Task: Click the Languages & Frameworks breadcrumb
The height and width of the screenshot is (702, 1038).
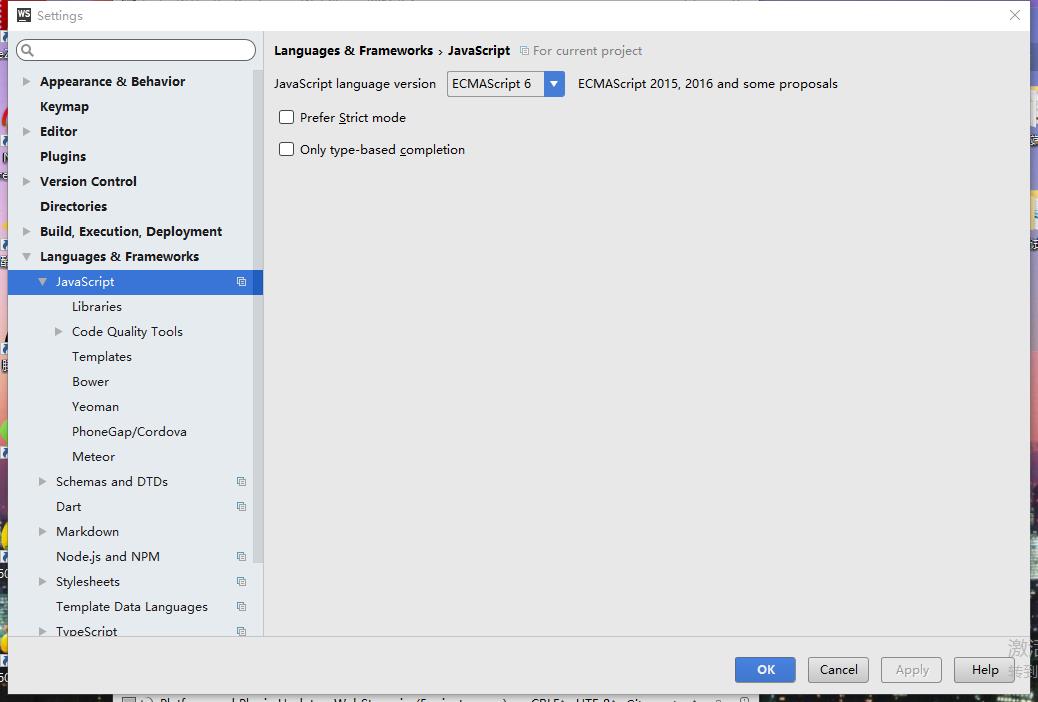Action: pos(354,51)
